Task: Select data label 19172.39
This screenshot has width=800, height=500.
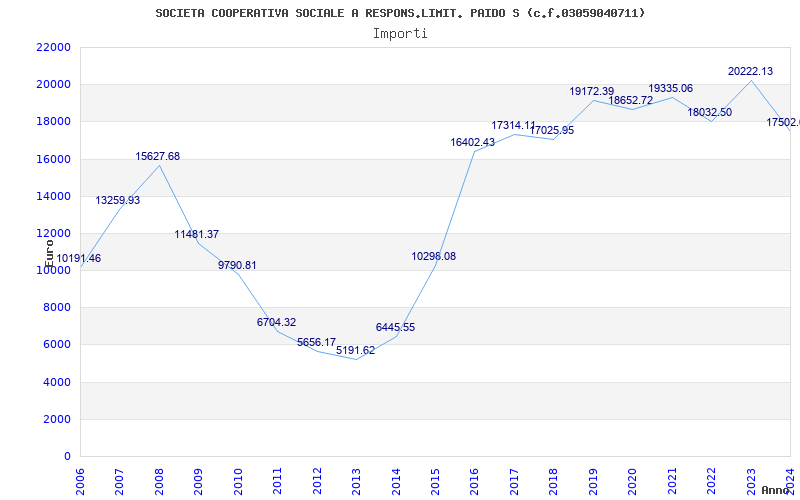Action: click(592, 91)
